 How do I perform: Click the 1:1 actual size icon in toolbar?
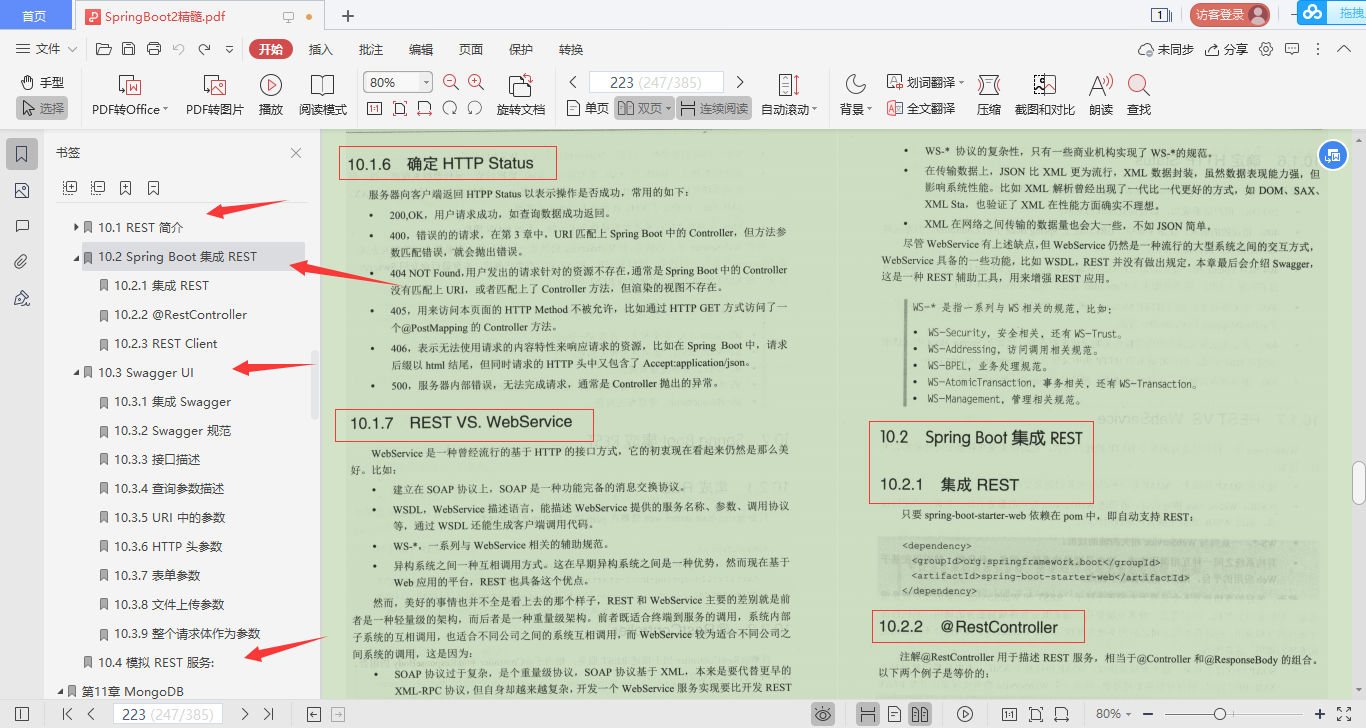375,108
